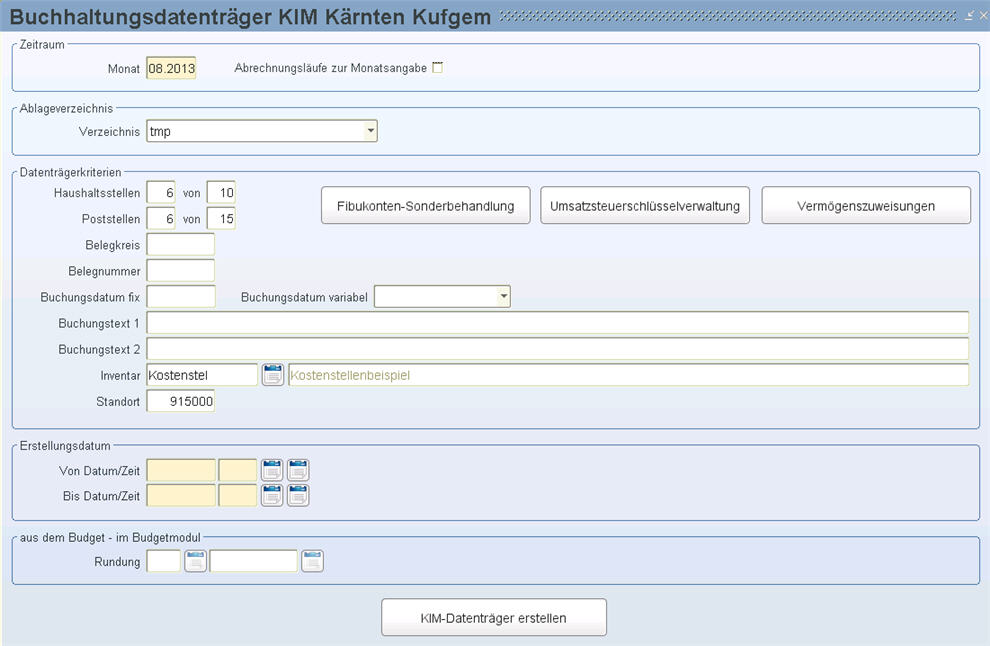Click Bis Datum/Zeit time field

tap(238, 496)
